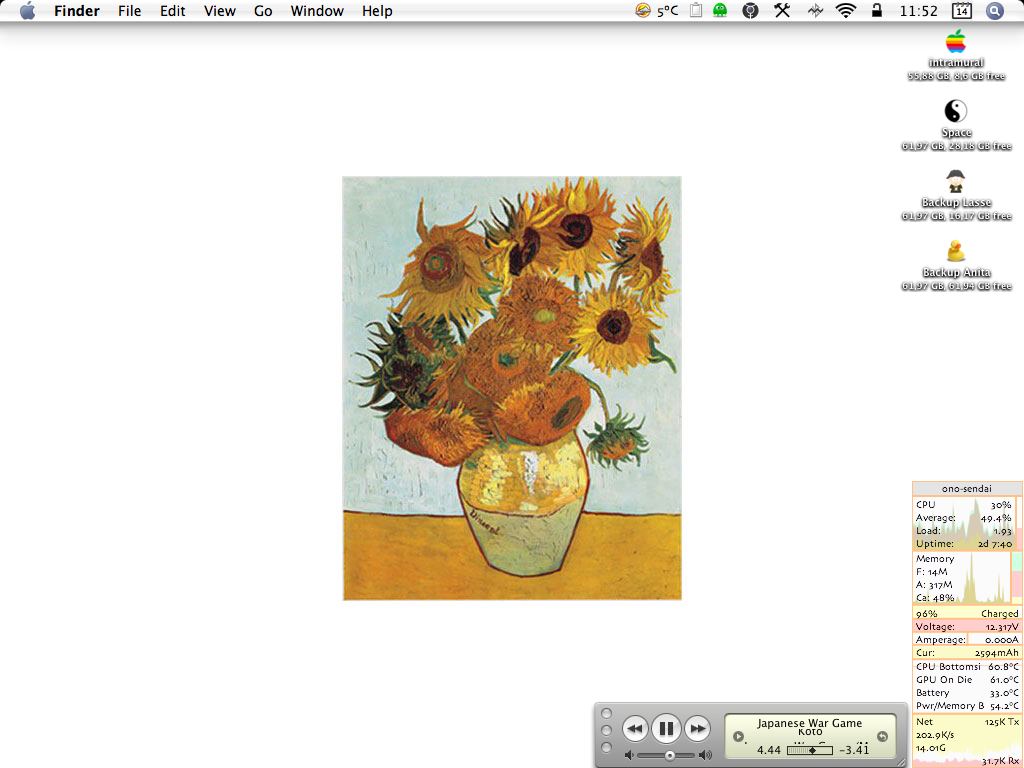The width and height of the screenshot is (1024, 768).
Task: Click the A: 317M memory line
Action: tap(934, 585)
